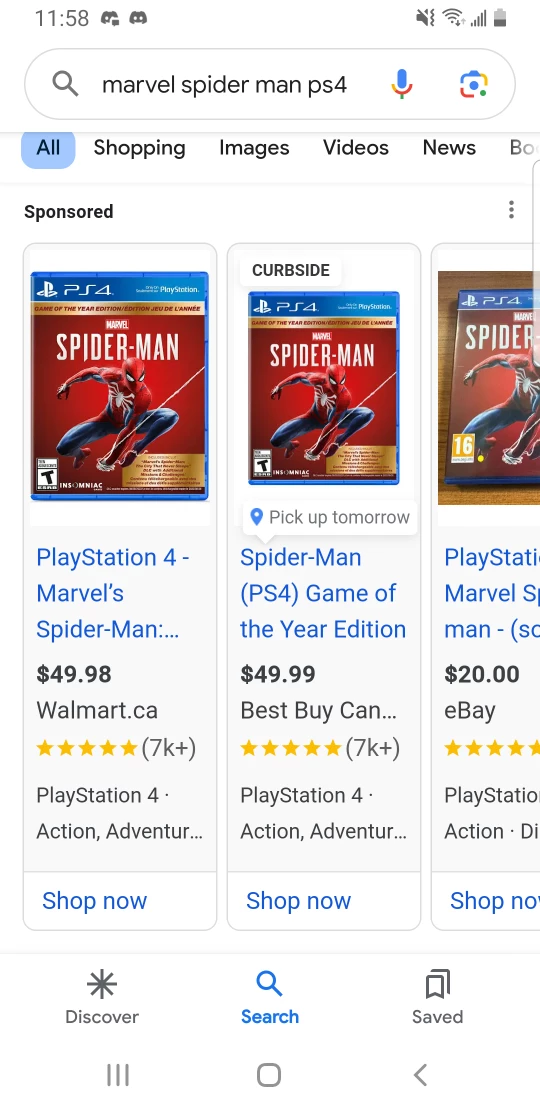The image size is (540, 1110).
Task: Click Shop now under Walmart.ca listing
Action: 94,900
